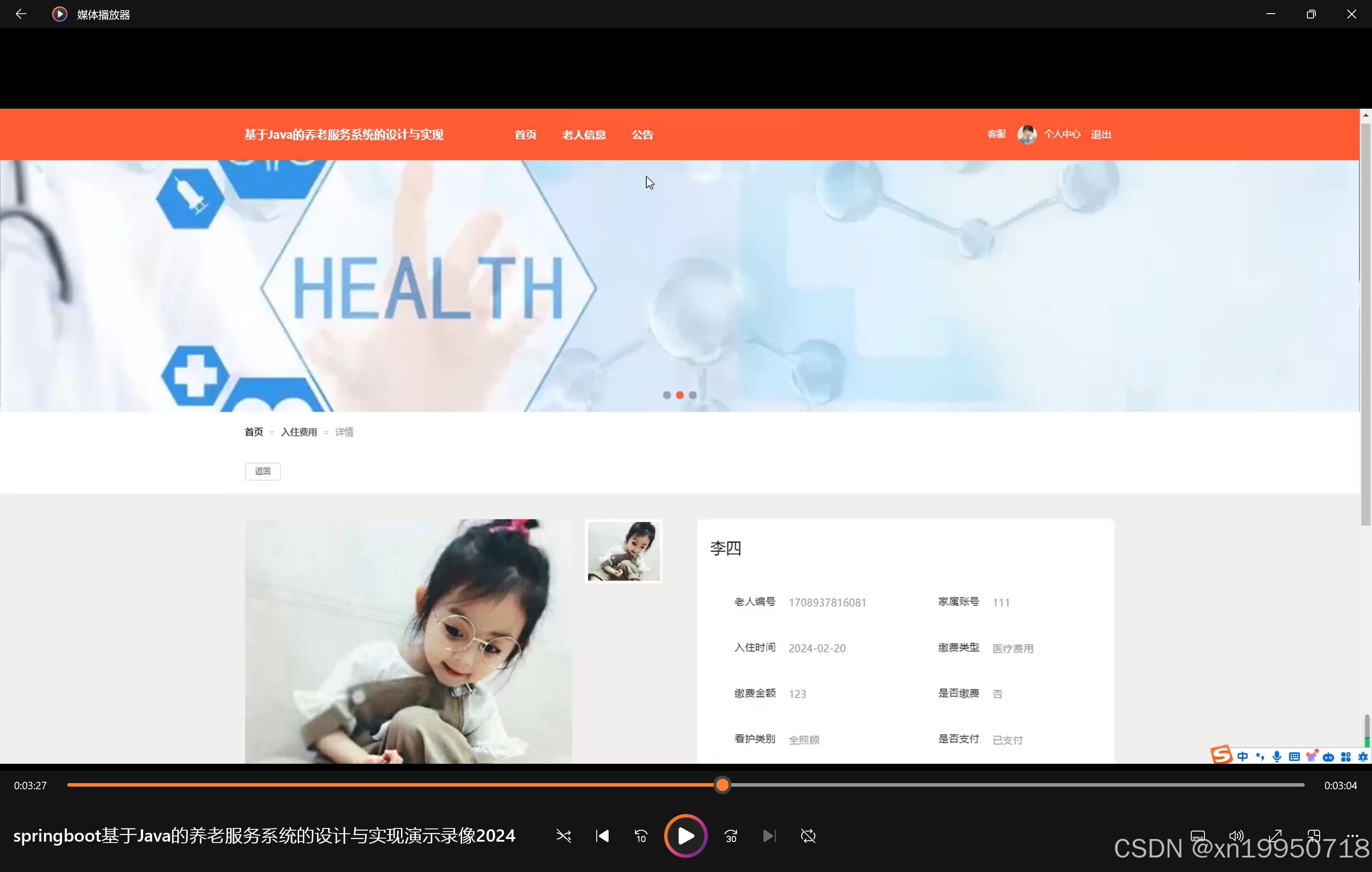Open Sogou input settings gear icon

click(x=1363, y=757)
